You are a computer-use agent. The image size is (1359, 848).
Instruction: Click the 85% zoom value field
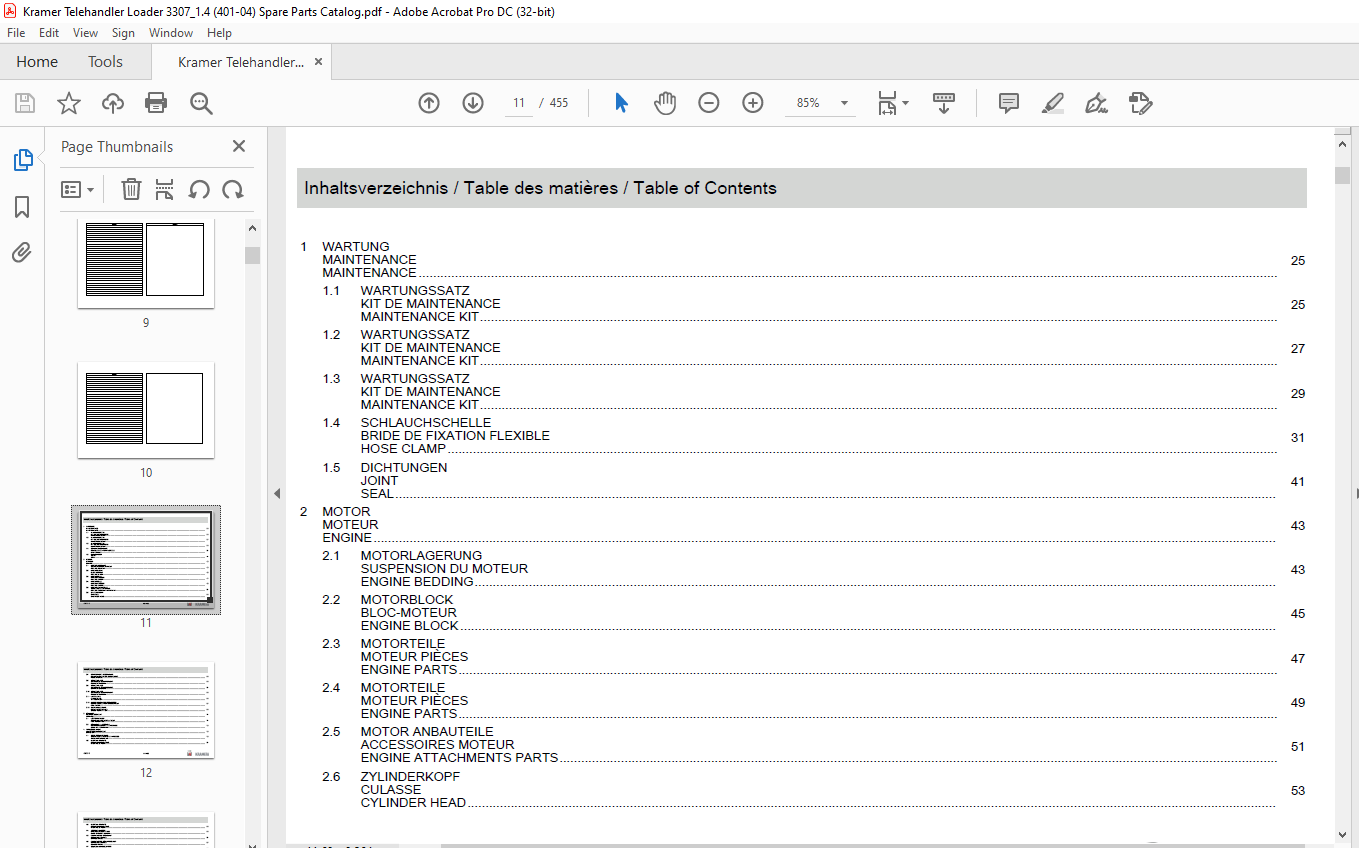tap(808, 103)
